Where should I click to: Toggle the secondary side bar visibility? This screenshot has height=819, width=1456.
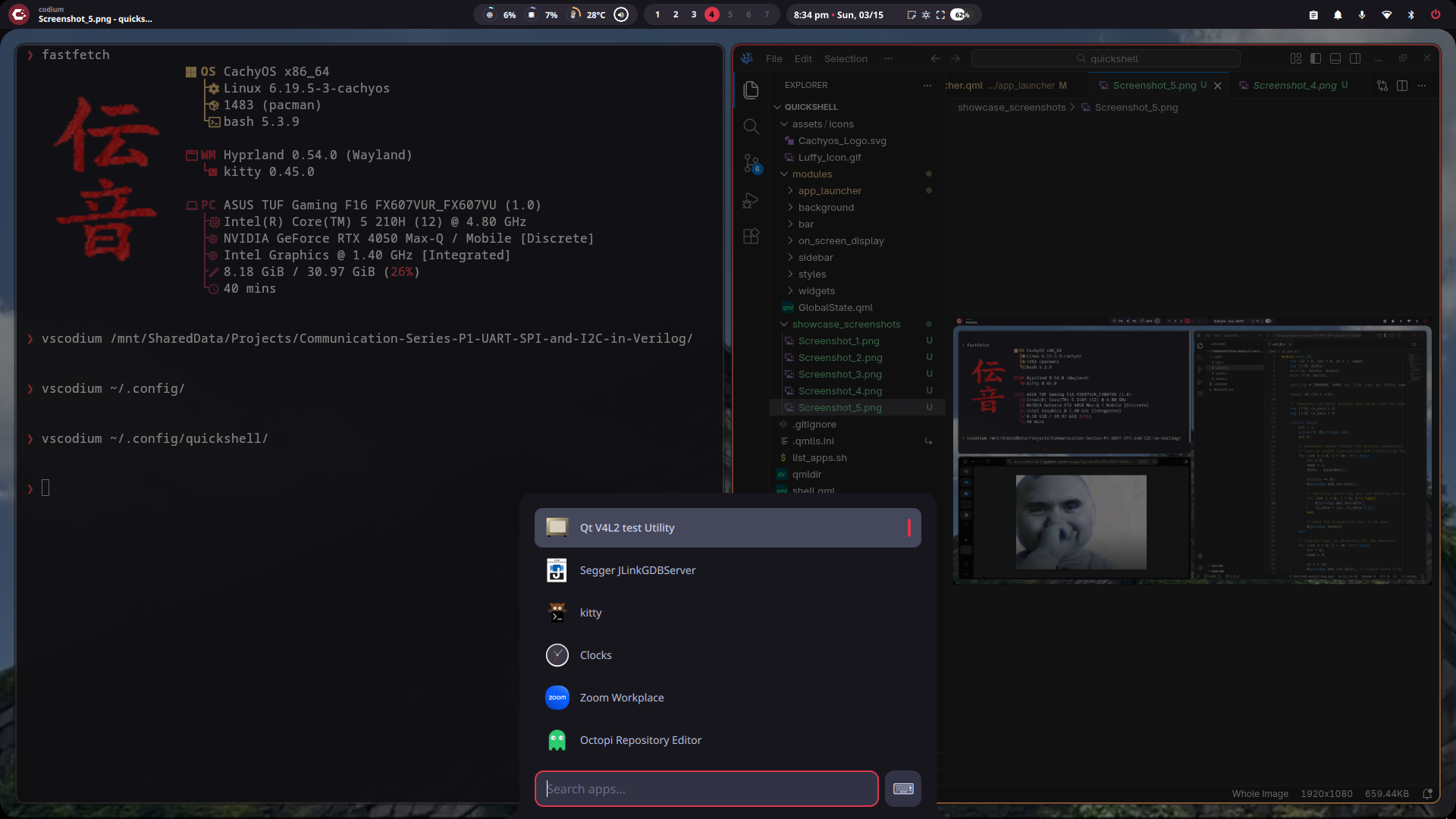click(1355, 58)
